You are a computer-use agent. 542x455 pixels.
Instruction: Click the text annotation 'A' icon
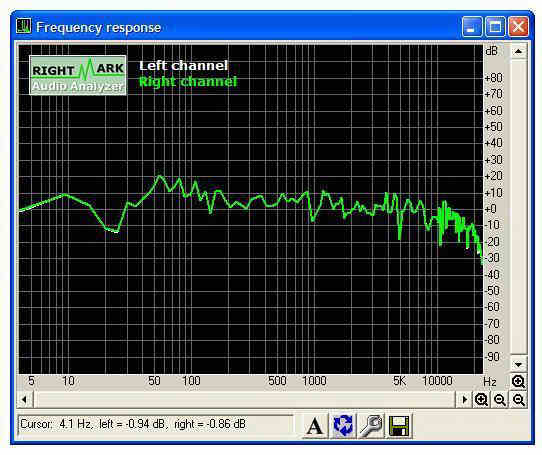pyautogui.click(x=315, y=426)
